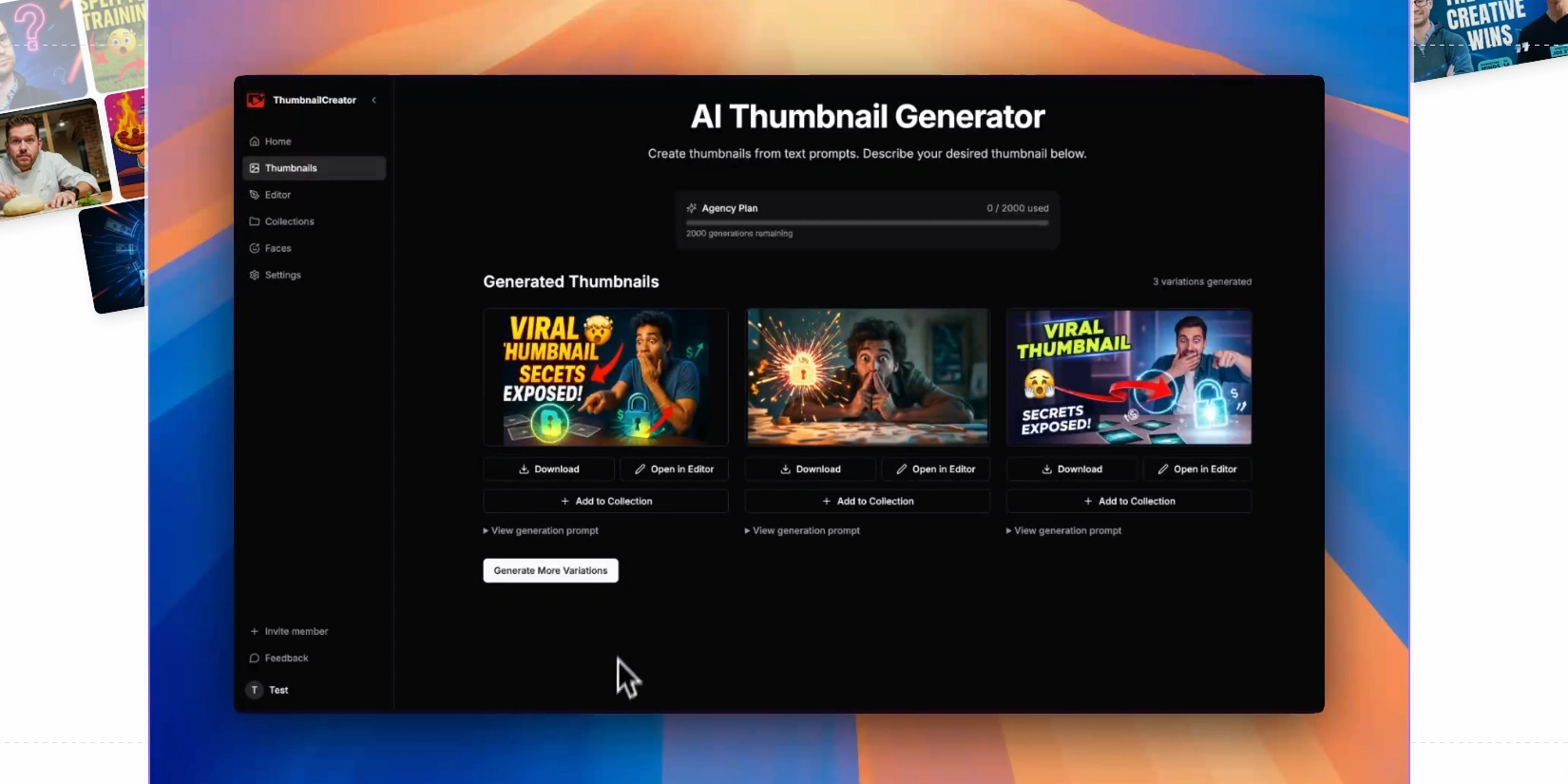The height and width of the screenshot is (784, 1568).
Task: Click the Collections folder icon
Action: tap(255, 221)
